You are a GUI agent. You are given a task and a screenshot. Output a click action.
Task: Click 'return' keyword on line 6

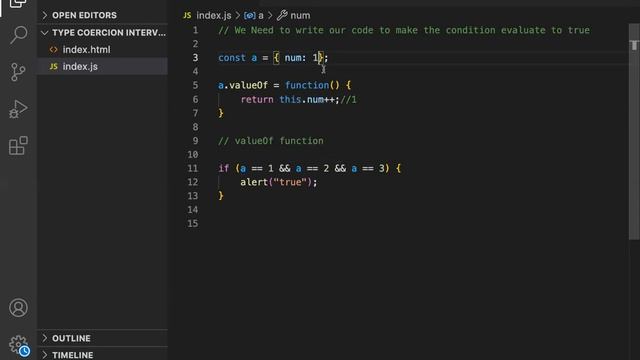(257, 100)
